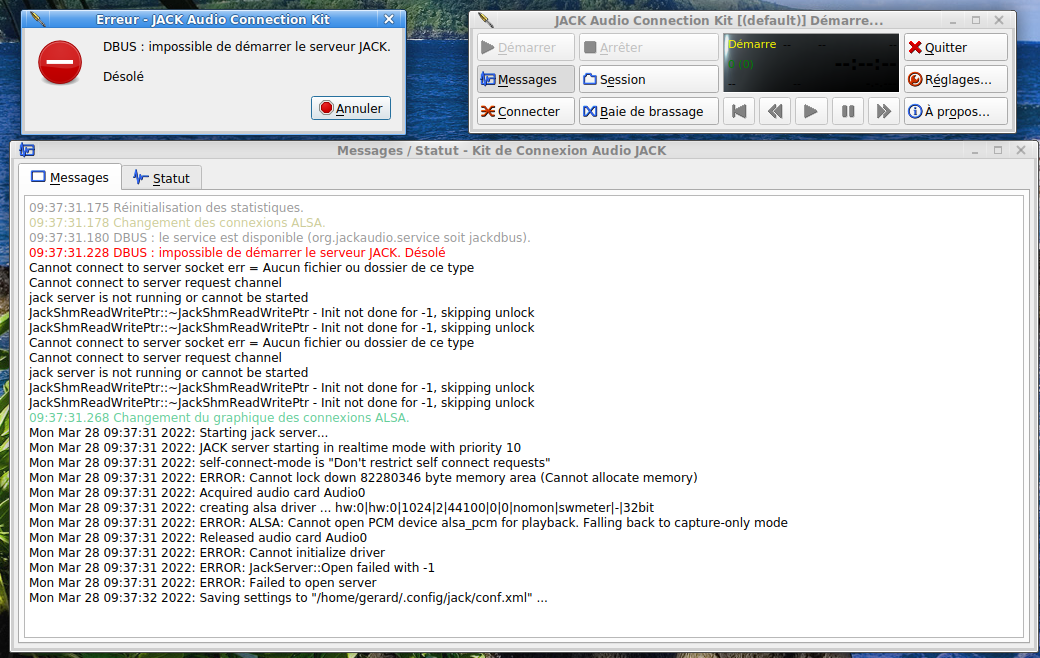Click the Erreur dialog title bar icon
Viewport: 1040px width, 658px height.
tap(37, 19)
